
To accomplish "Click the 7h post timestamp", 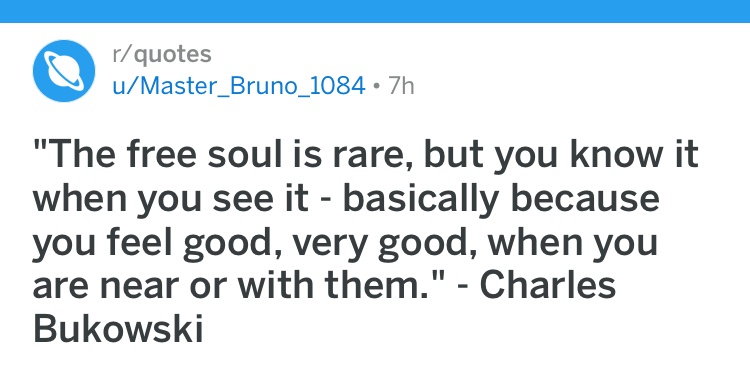I will click(401, 87).
